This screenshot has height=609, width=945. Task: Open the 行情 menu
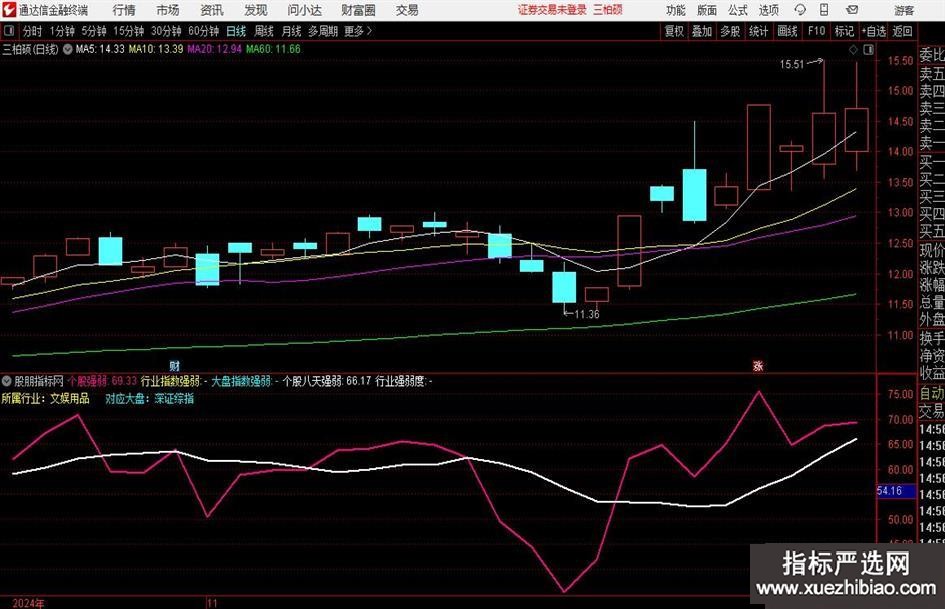coord(124,10)
